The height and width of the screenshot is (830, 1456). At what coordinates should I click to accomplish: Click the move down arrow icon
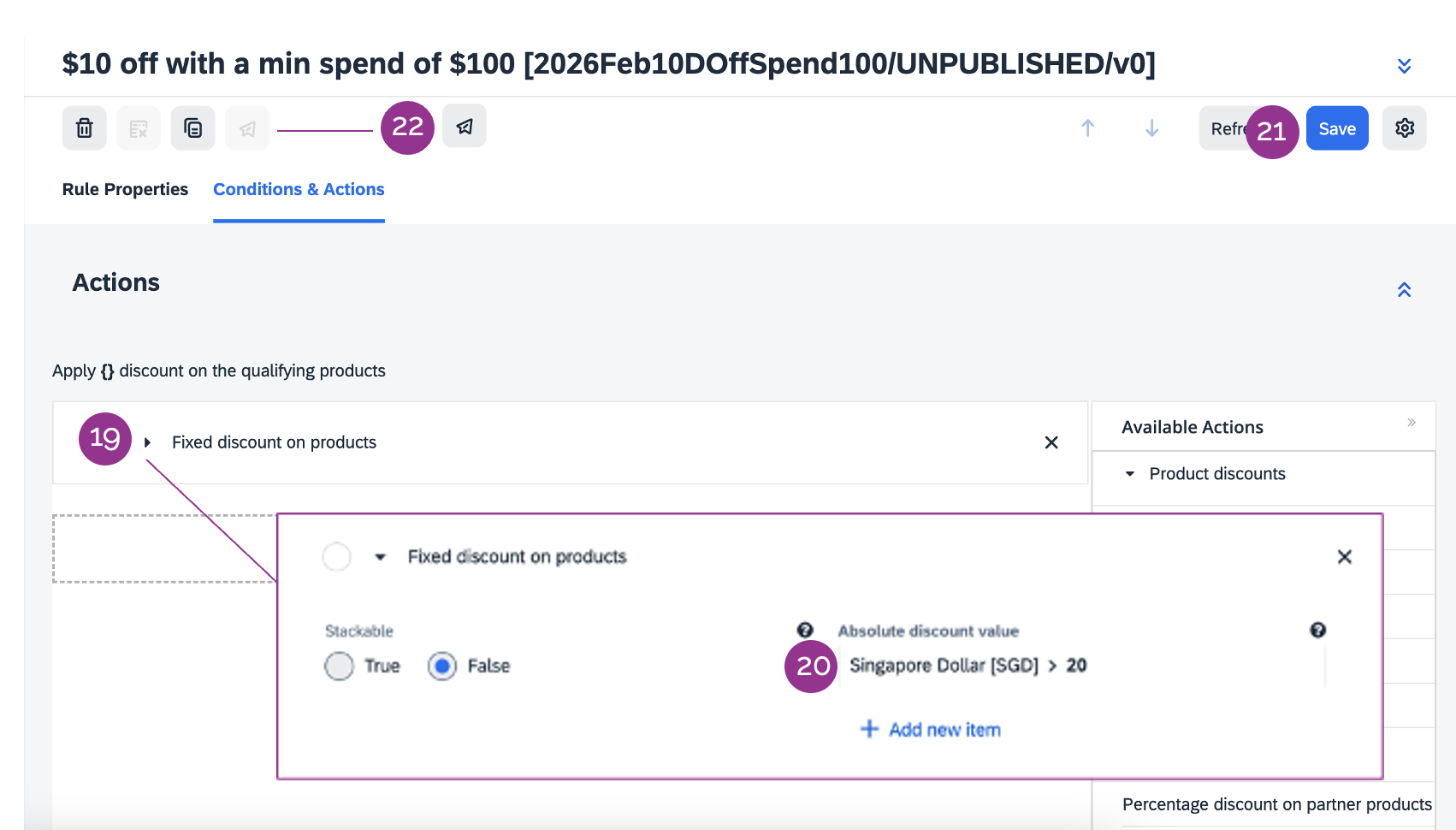click(1151, 128)
